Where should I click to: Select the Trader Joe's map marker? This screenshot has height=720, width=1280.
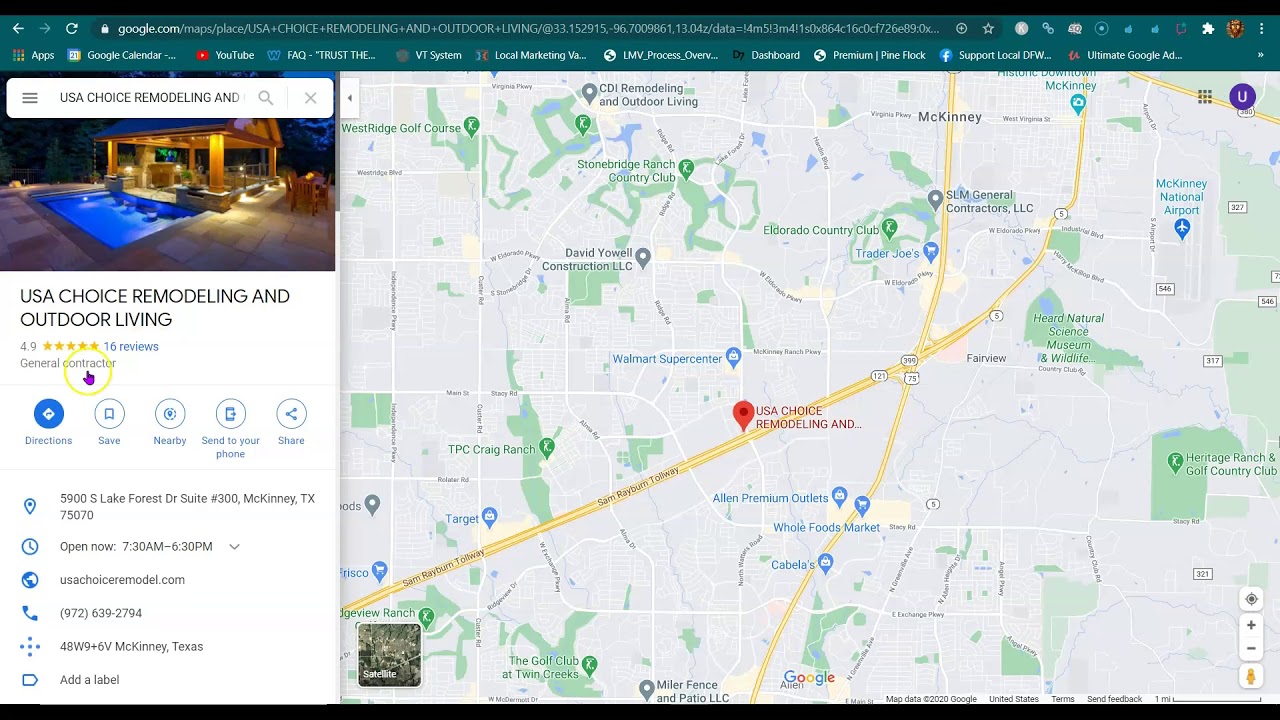coord(932,250)
